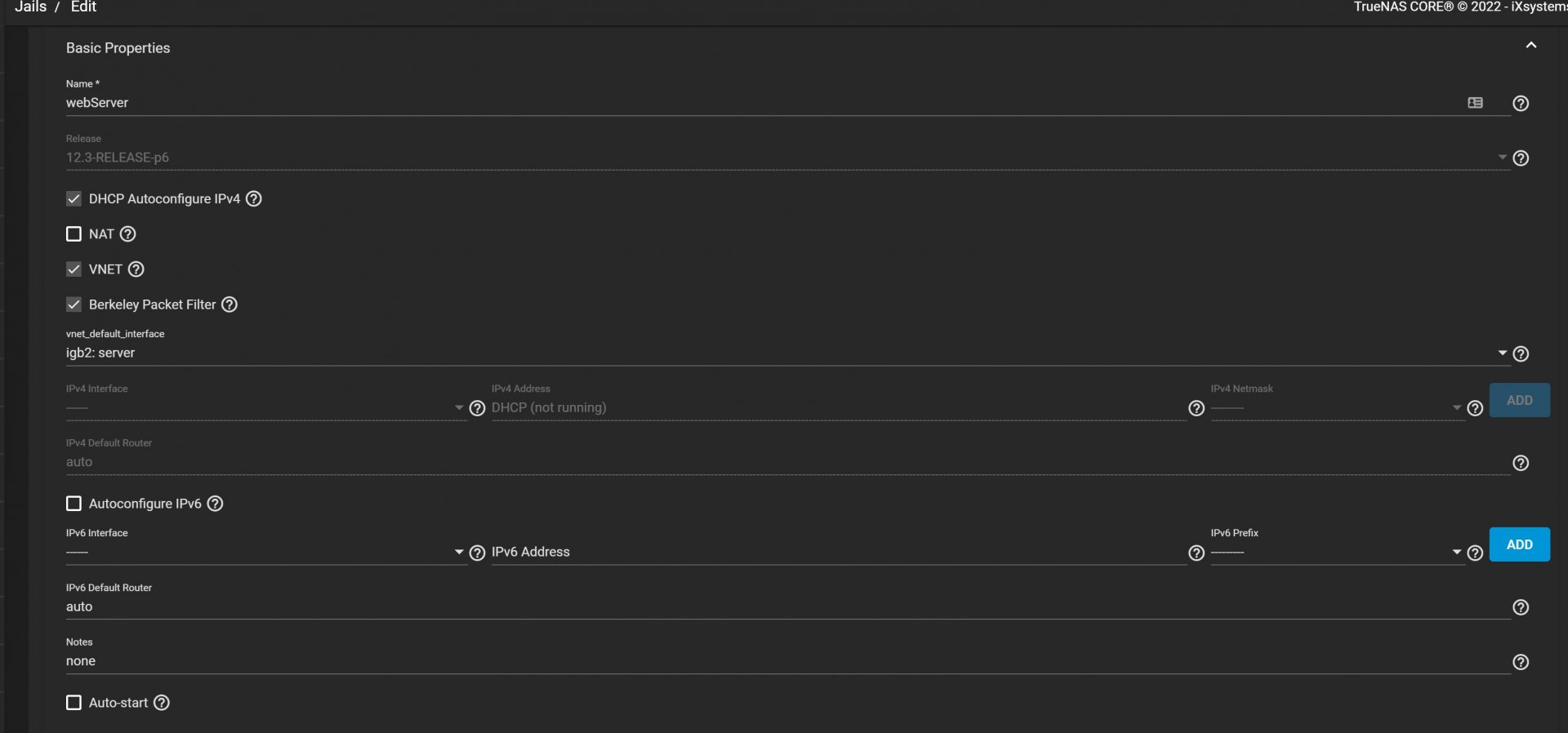Show help for Autoconfigure IPv6
This screenshot has height=733, width=1568.
coord(215,504)
